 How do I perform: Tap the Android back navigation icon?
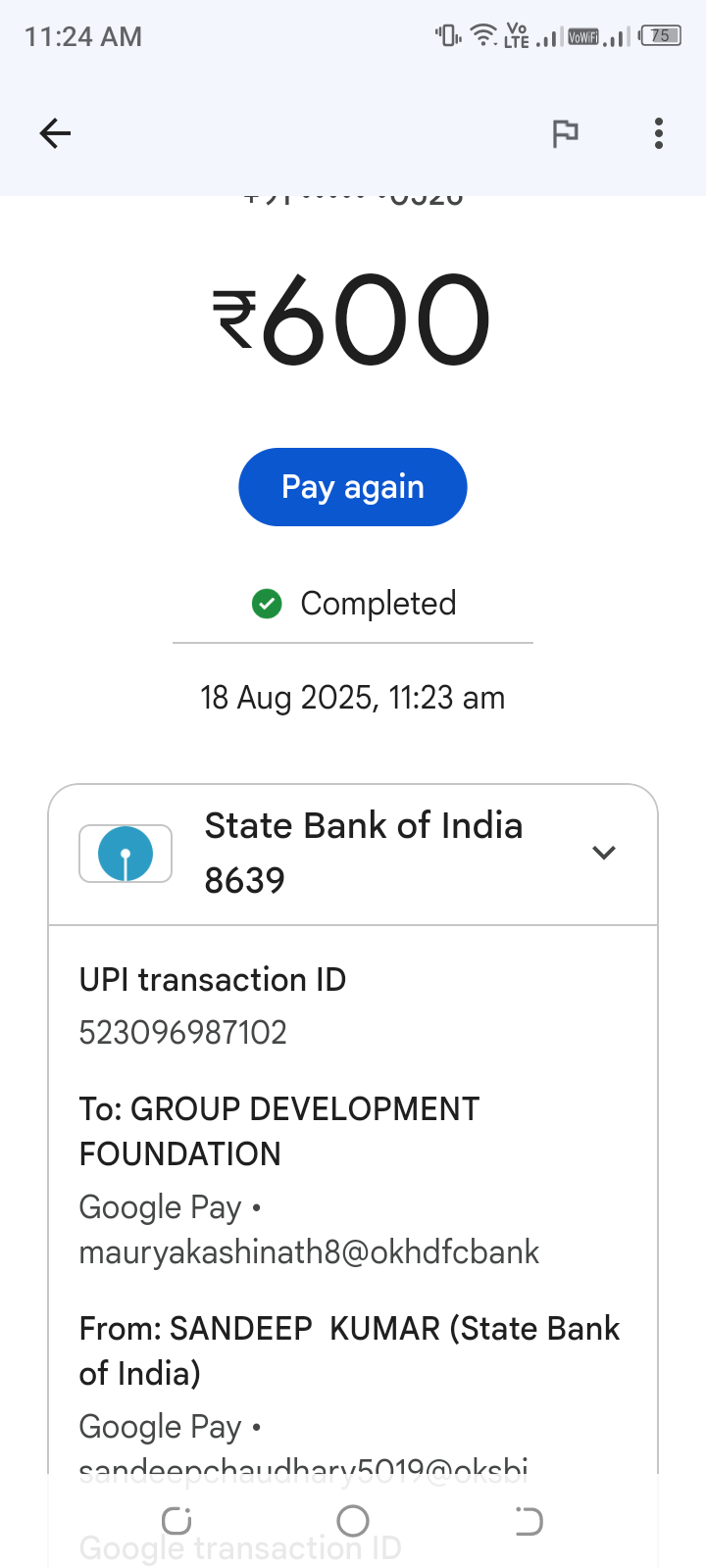[529, 1521]
